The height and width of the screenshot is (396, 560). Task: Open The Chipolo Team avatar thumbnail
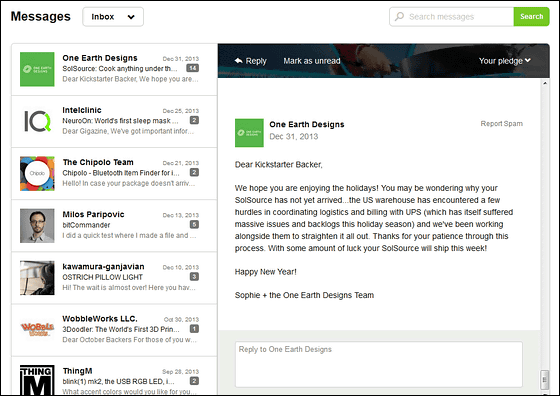37,174
